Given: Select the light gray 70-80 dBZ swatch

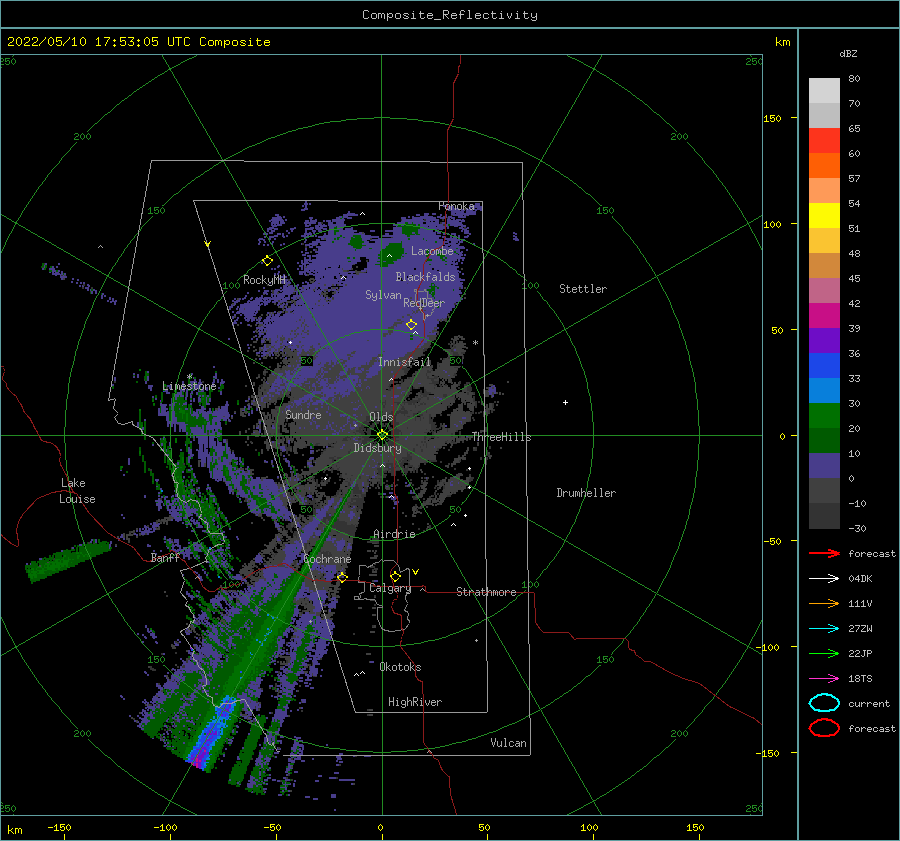Looking at the screenshot, I should point(824,90).
